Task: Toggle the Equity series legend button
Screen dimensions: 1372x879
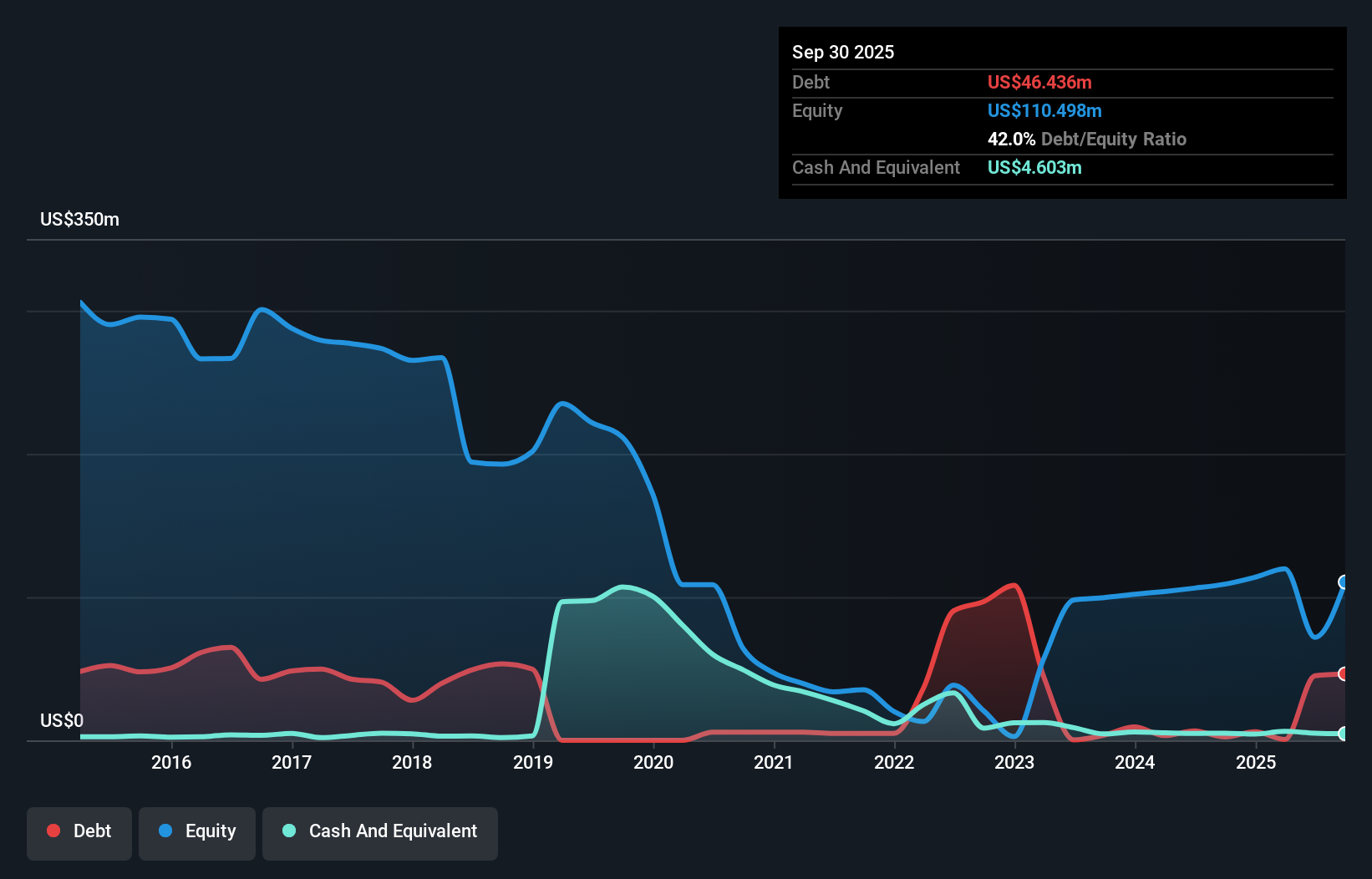Action: point(197,833)
